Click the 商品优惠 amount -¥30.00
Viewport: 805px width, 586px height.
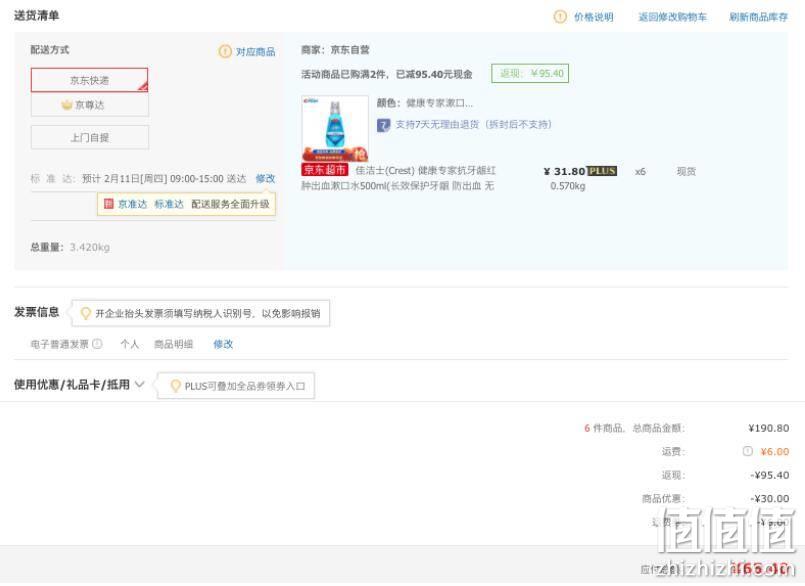tap(770, 498)
